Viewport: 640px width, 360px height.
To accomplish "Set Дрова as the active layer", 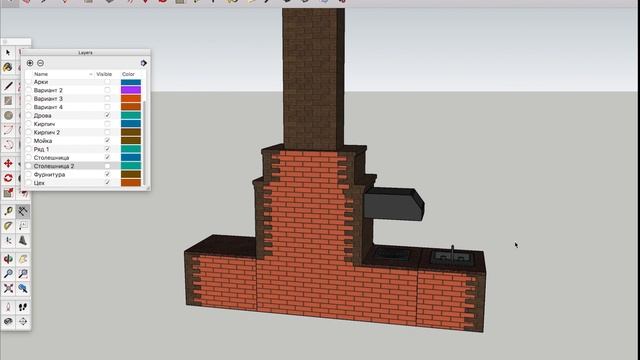I will pyautogui.click(x=29, y=116).
